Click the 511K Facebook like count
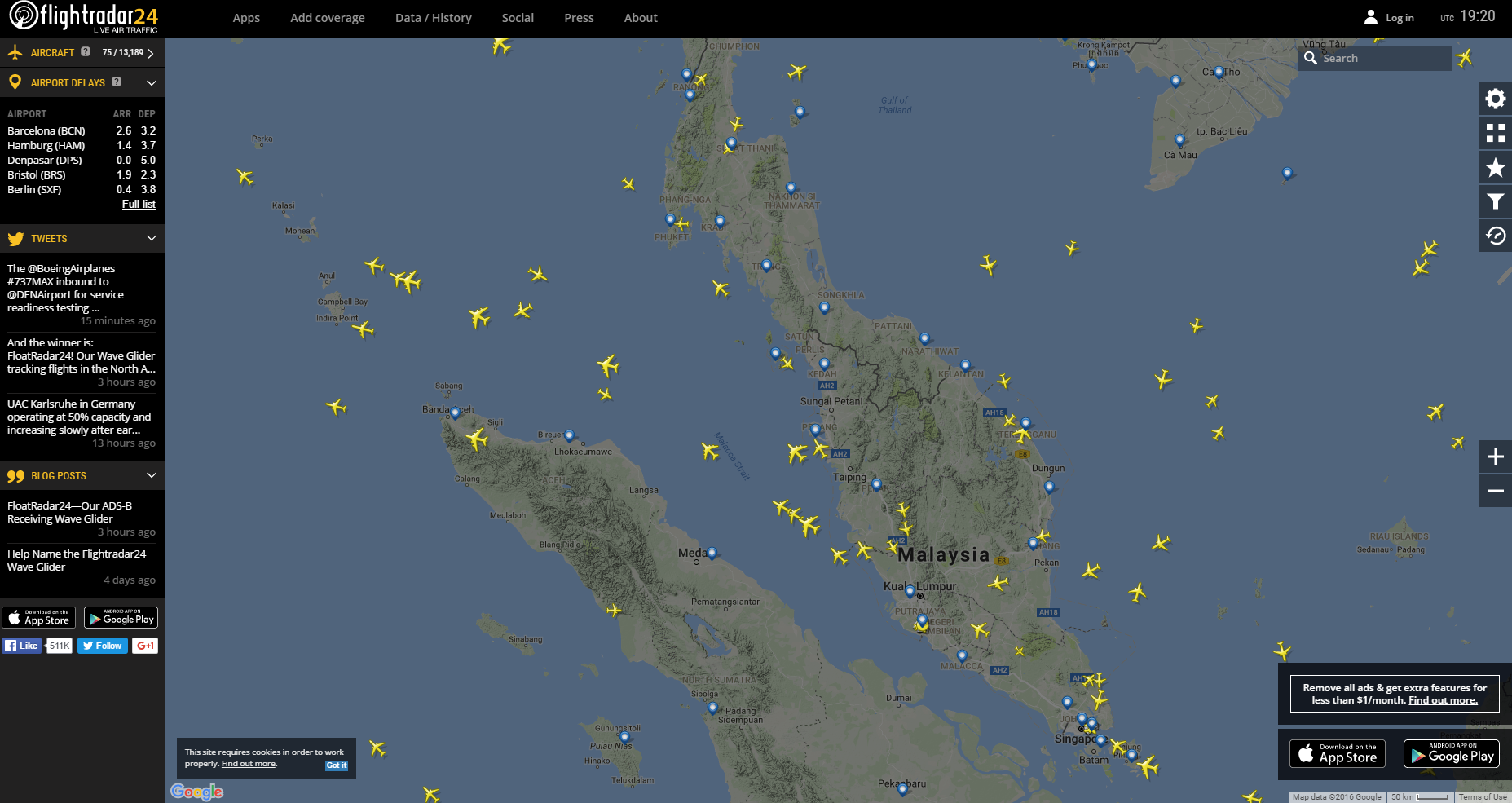 click(60, 646)
